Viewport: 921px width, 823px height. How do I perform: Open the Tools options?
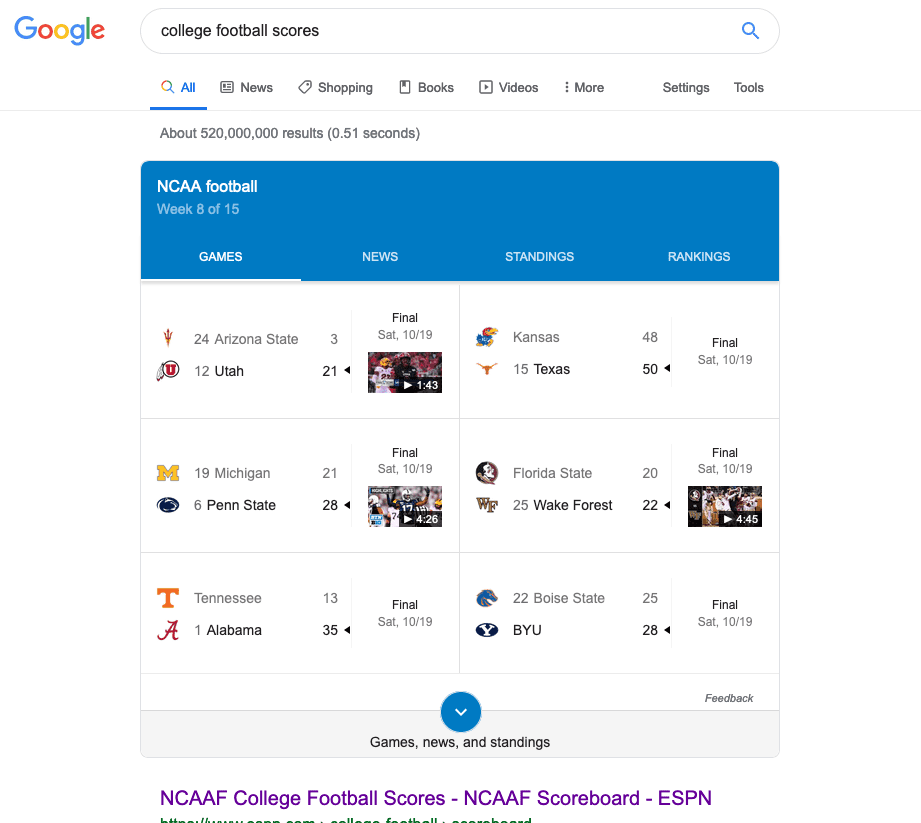748,88
